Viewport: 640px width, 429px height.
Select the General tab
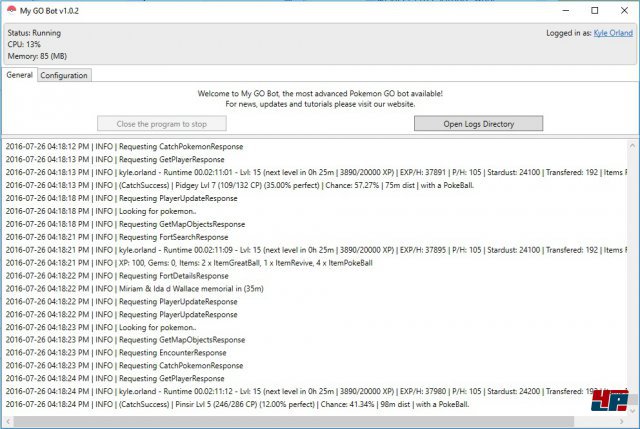(19, 75)
